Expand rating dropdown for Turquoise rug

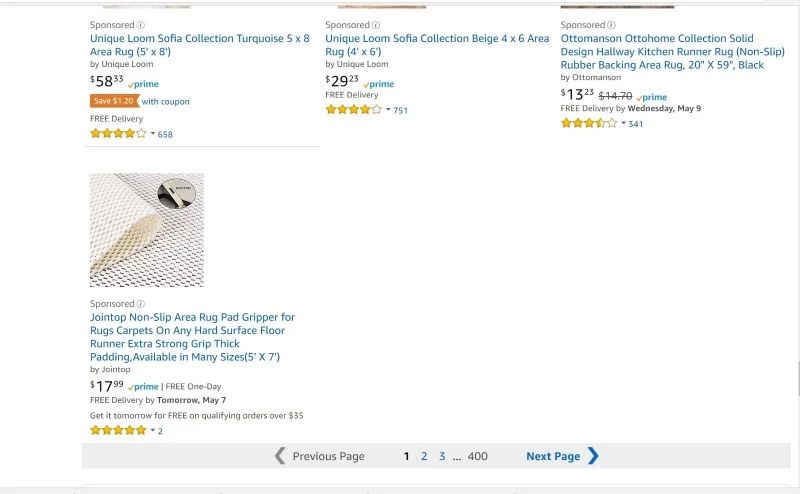pyautogui.click(x=153, y=134)
